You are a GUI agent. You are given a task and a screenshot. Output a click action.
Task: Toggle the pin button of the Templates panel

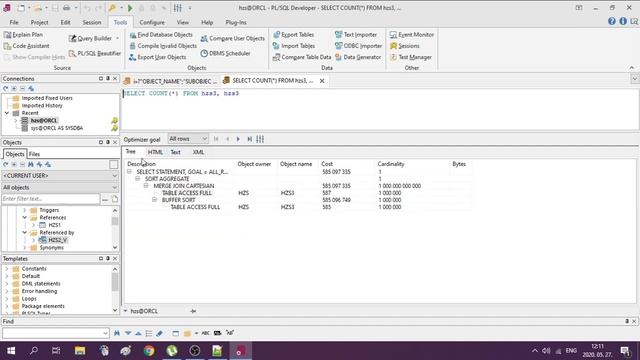[x=108, y=258]
